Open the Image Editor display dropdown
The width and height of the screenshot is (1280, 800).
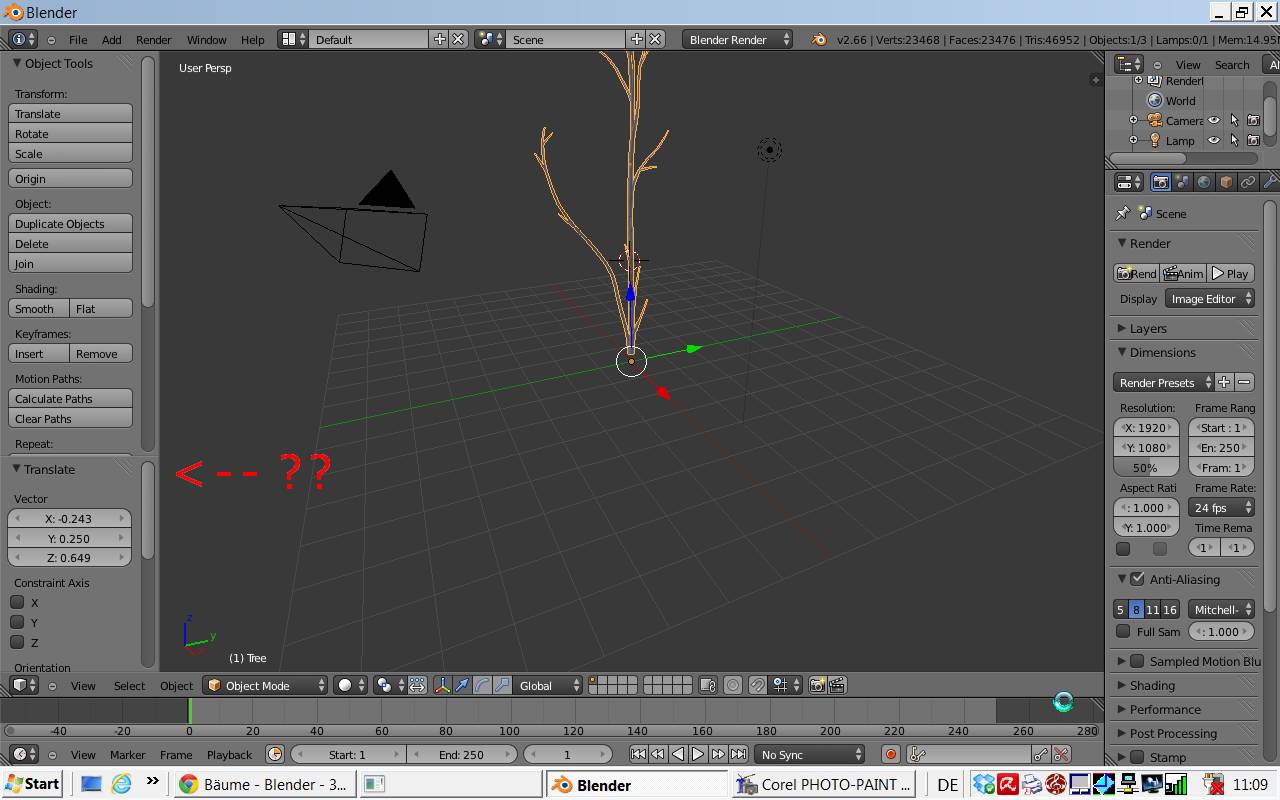coord(1210,298)
